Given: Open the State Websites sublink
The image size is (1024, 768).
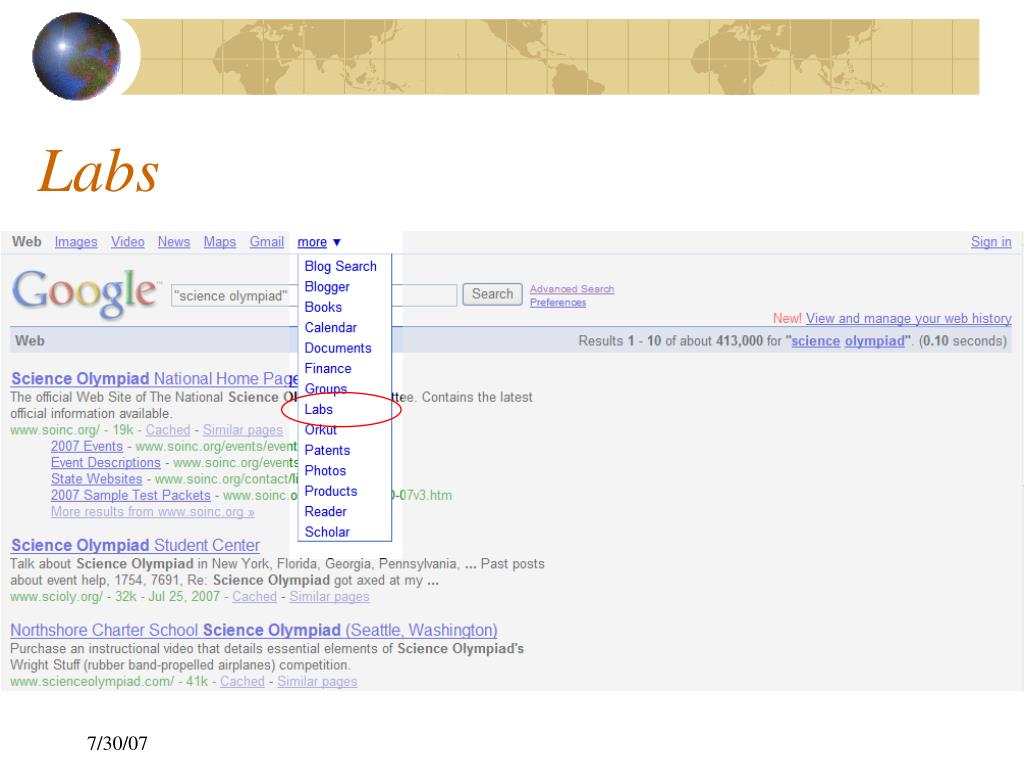Looking at the screenshot, I should click(97, 479).
